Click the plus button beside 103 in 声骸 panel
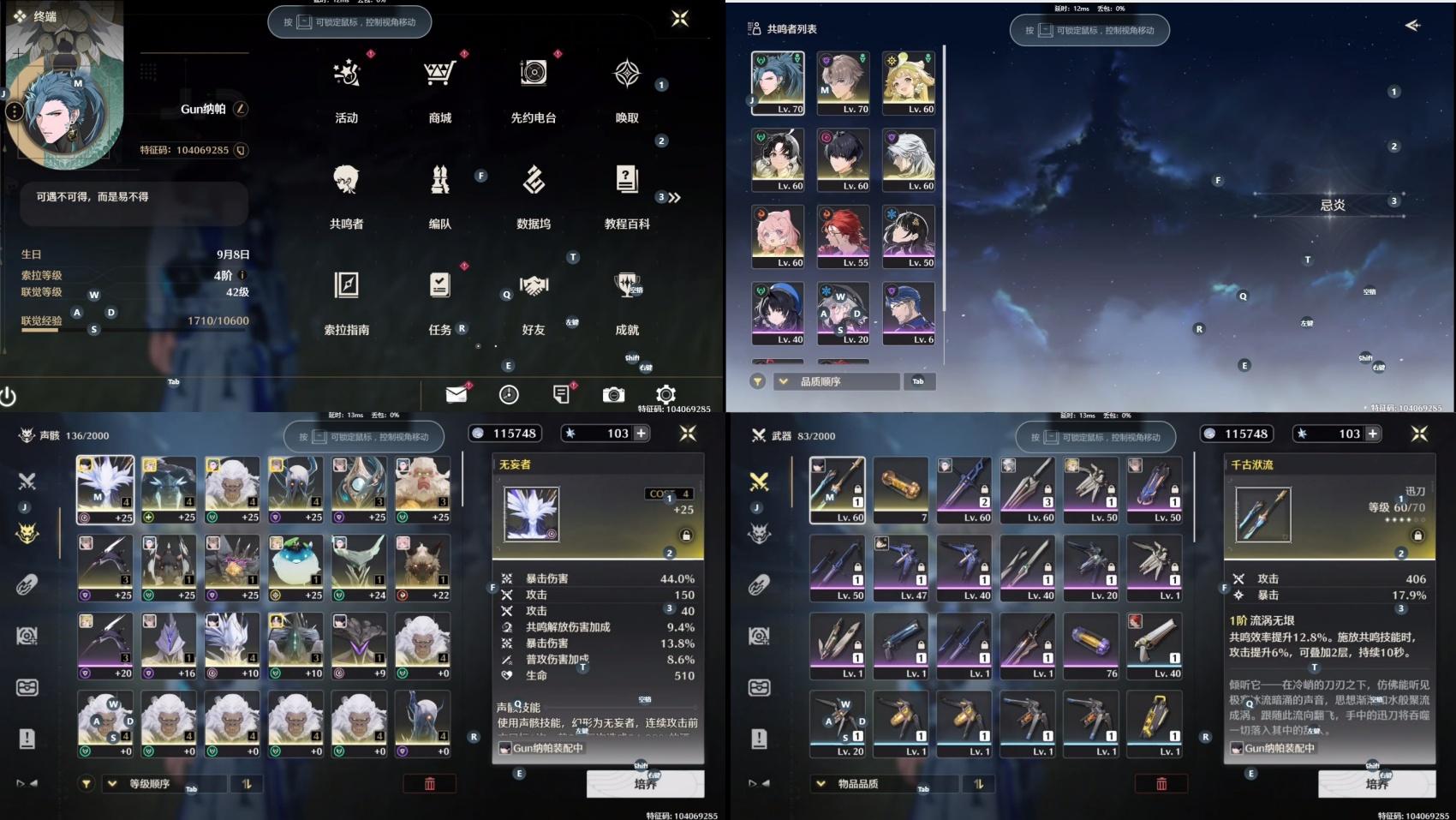Image resolution: width=1456 pixels, height=820 pixels. (641, 434)
